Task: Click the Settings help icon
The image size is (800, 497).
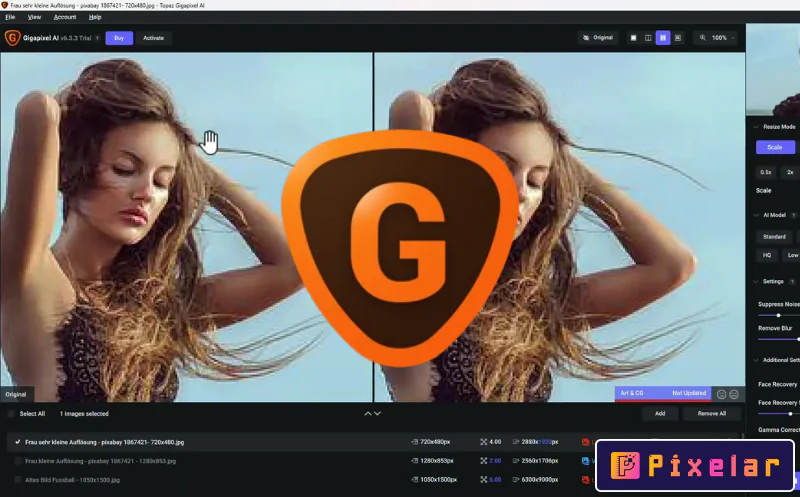Action: pyautogui.click(x=792, y=282)
